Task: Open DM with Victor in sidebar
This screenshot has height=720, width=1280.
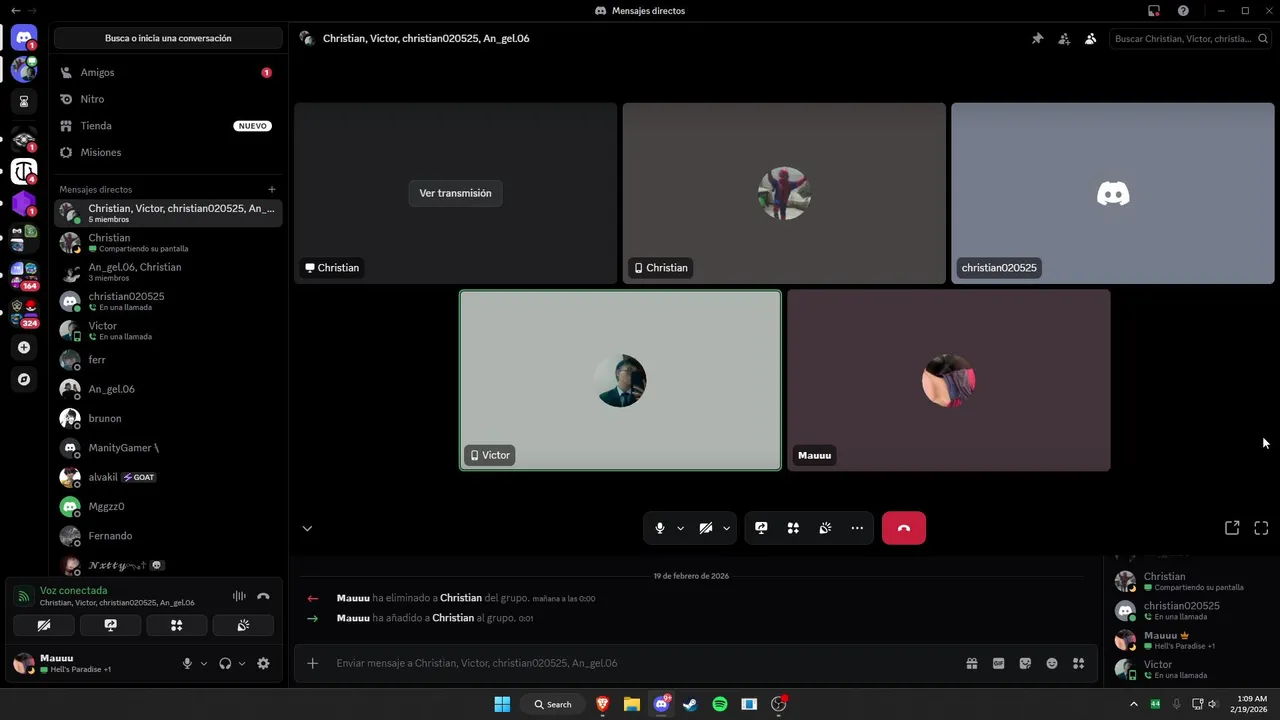Action: 168,330
